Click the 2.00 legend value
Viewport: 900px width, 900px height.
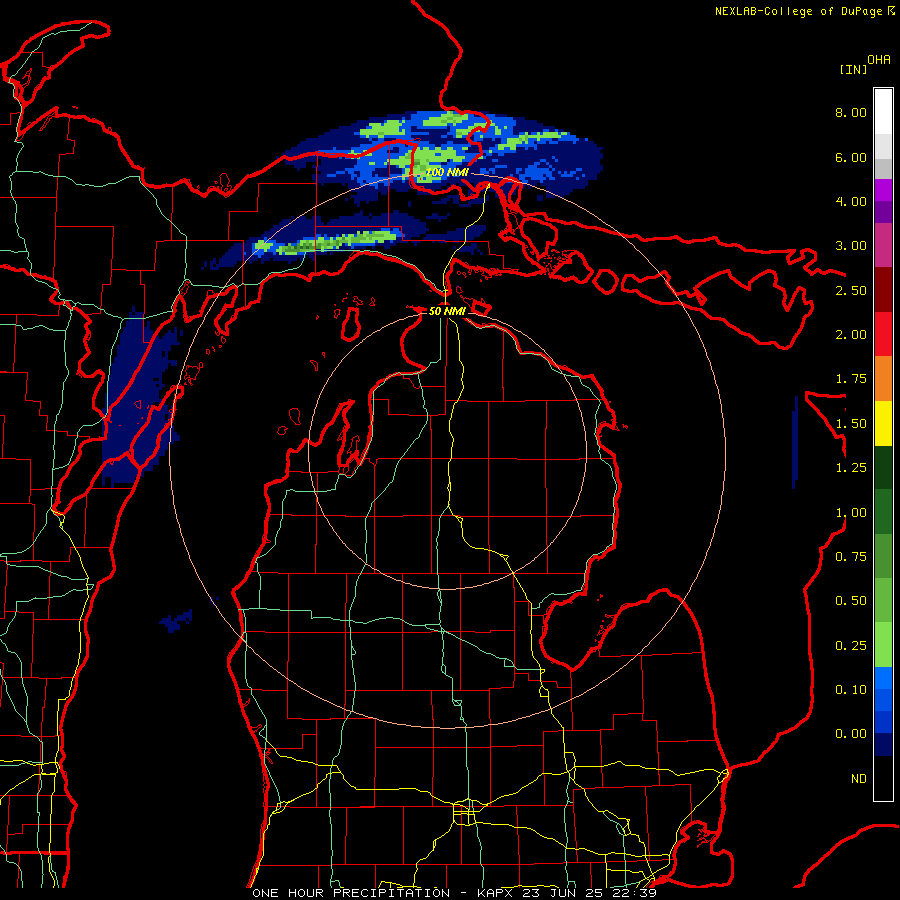coord(851,335)
